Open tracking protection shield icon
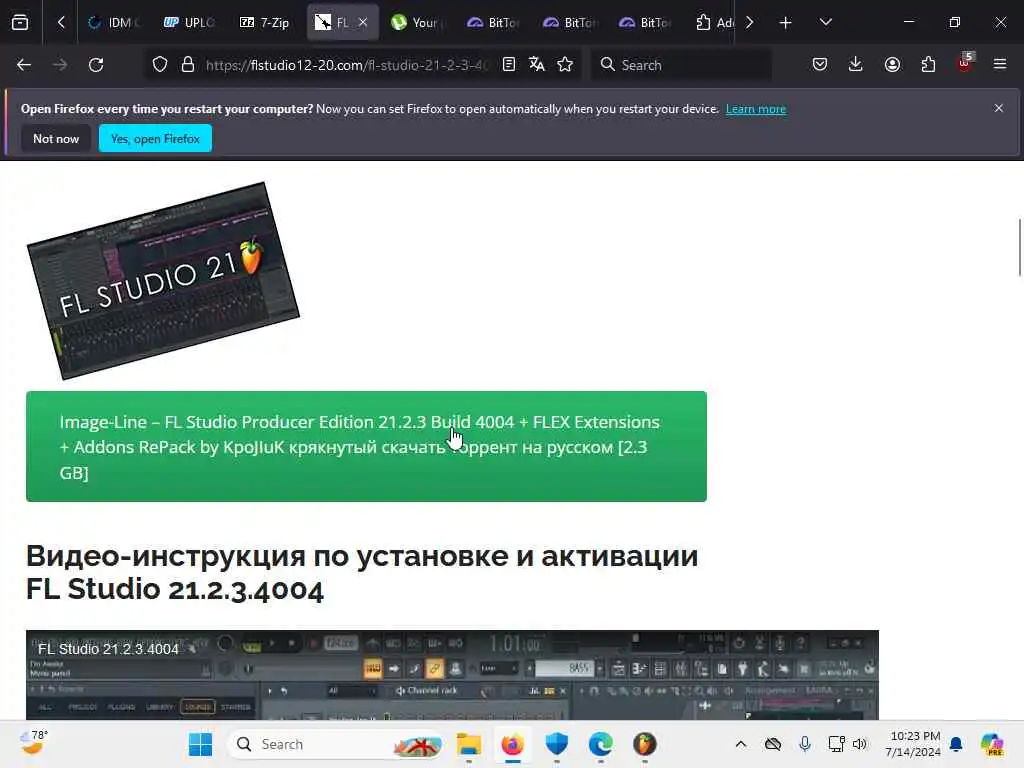This screenshot has width=1024, height=768. [160, 65]
